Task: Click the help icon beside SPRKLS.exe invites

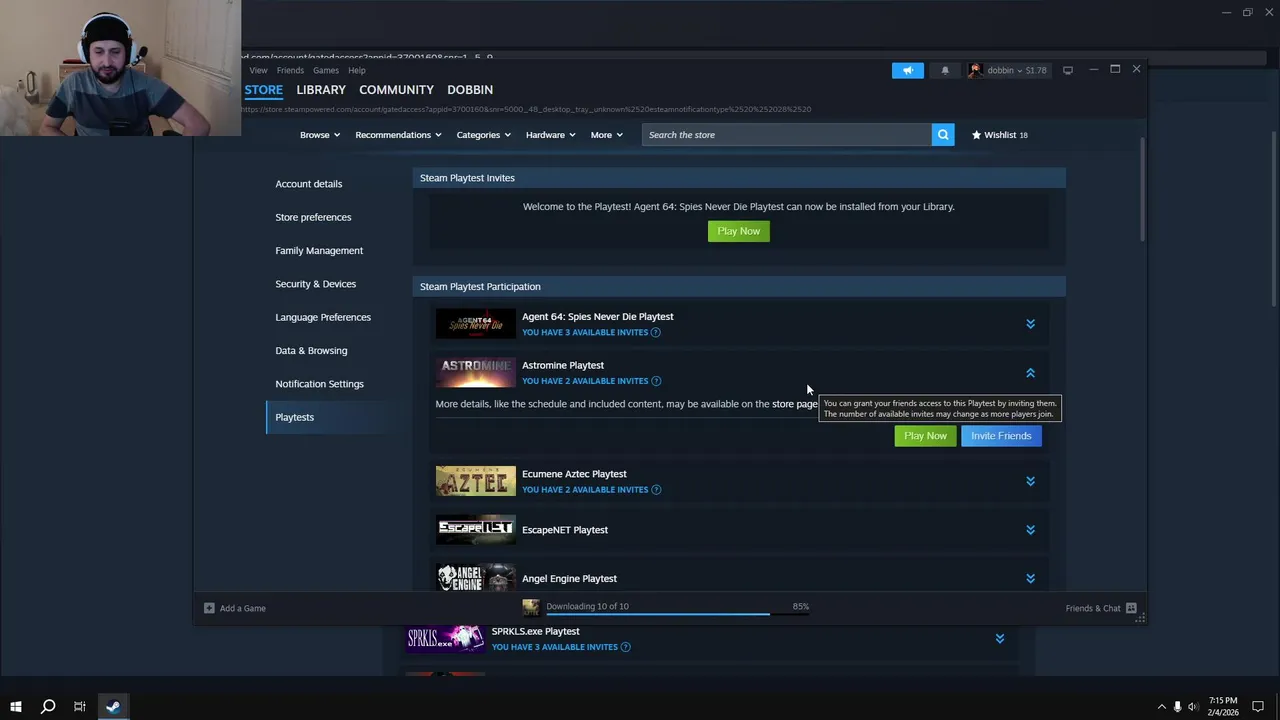Action: 626,647
